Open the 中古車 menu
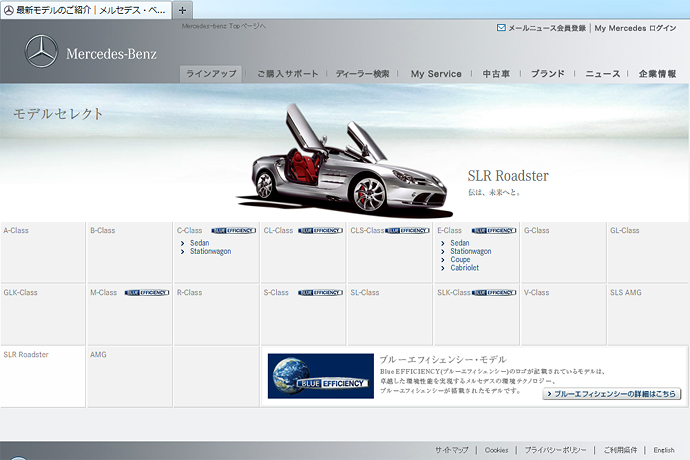690x460 pixels. (x=496, y=74)
